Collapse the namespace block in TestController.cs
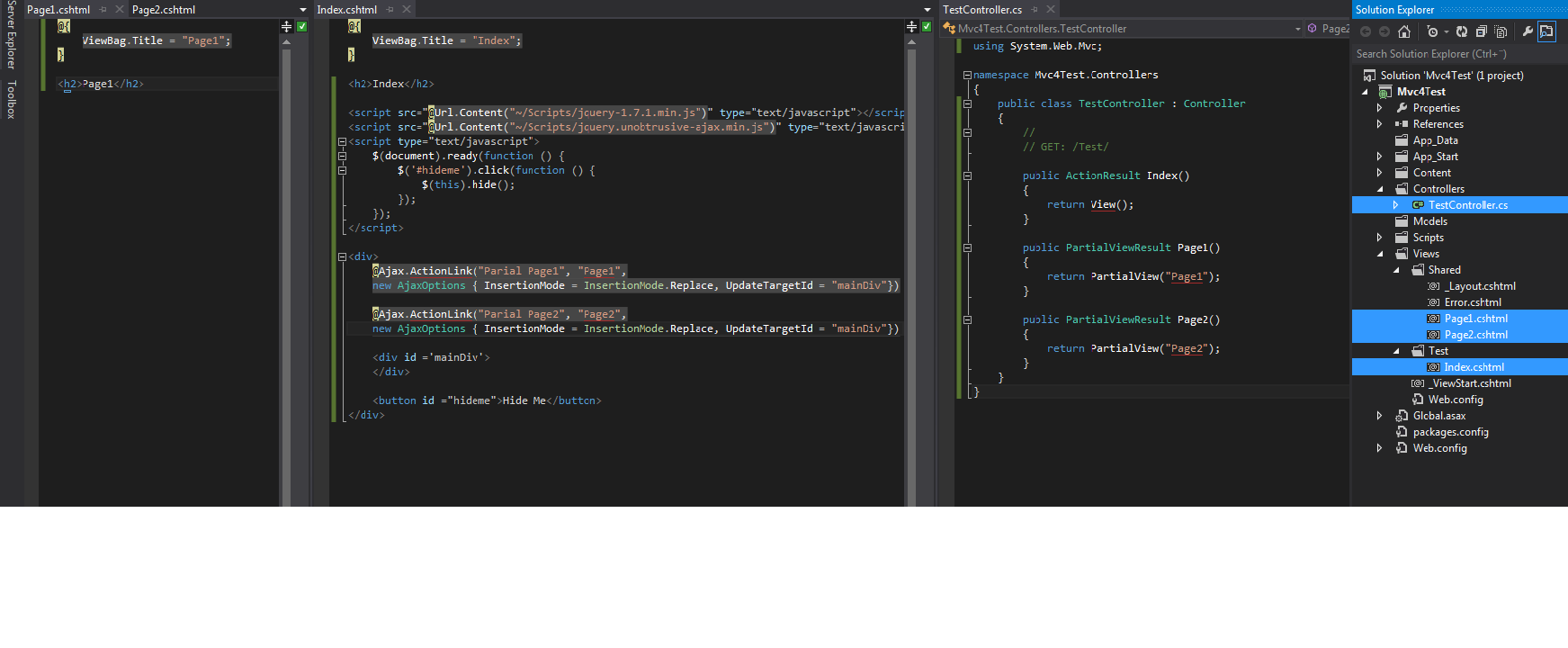Screen dimensions: 1568x648 coord(967,75)
